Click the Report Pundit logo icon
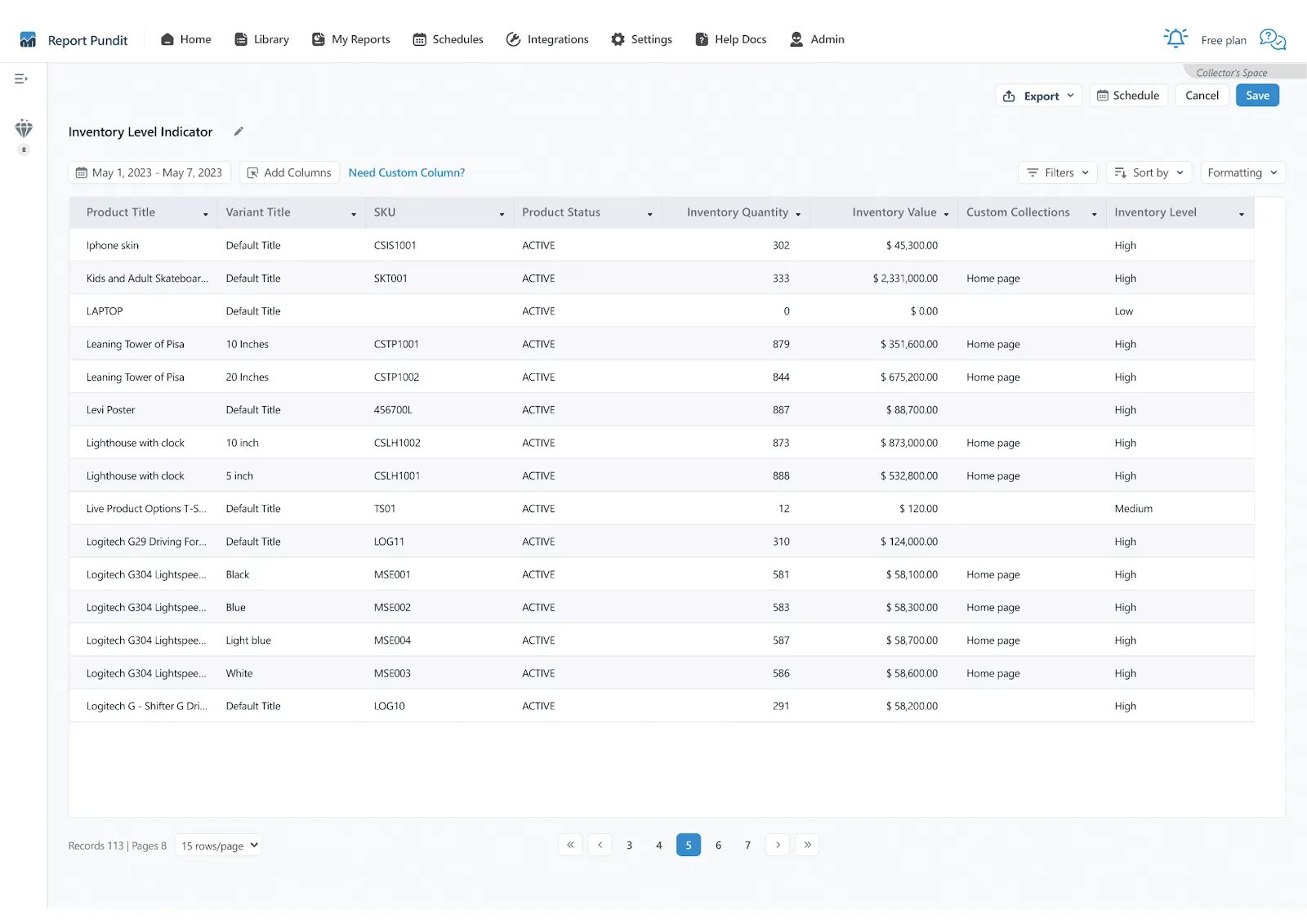Viewport: 1307px width, 924px height. (x=28, y=40)
